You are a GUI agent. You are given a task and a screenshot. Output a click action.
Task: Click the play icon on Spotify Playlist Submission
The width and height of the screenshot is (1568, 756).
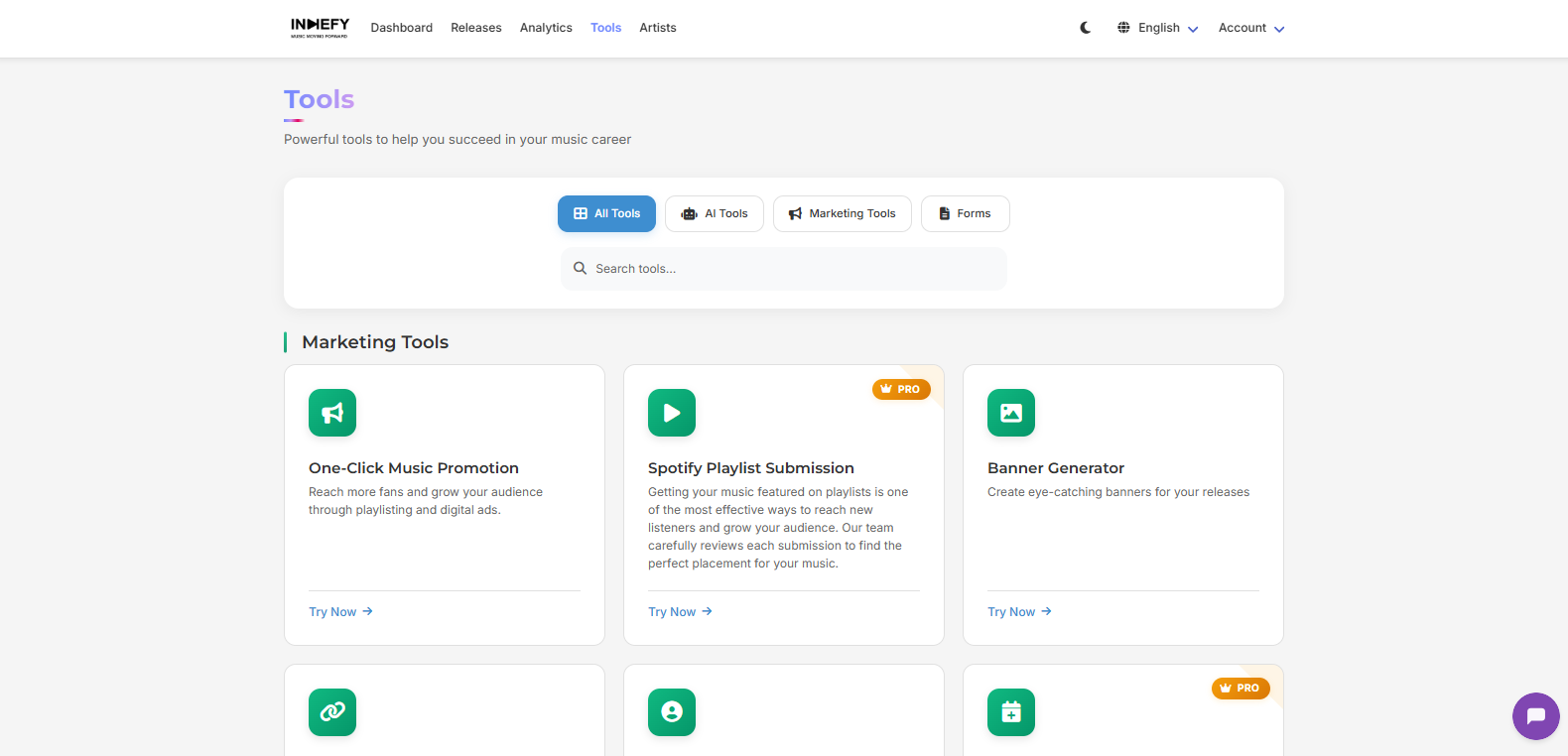(x=672, y=413)
